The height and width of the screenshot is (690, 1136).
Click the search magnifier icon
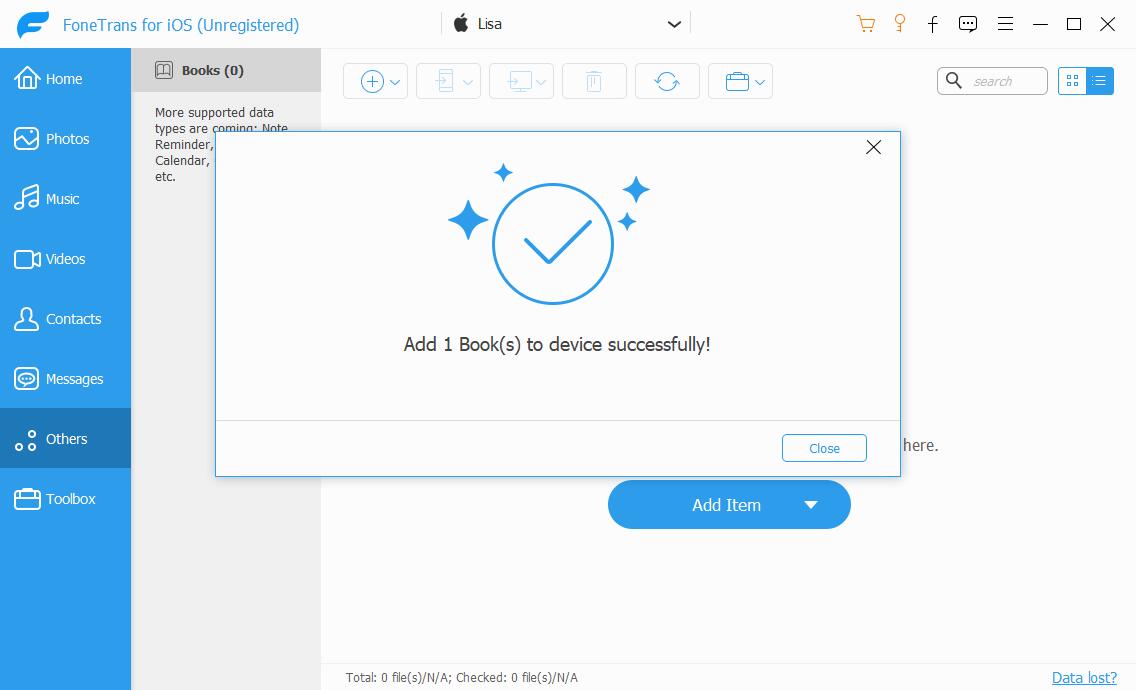point(954,80)
